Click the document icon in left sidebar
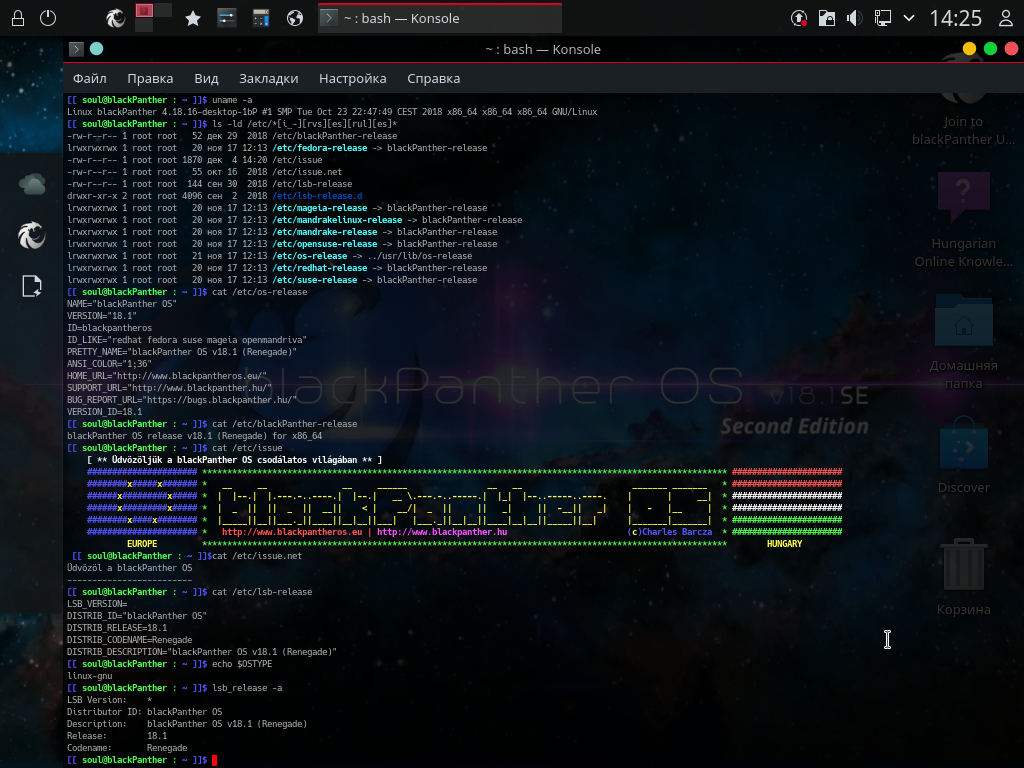The height and width of the screenshot is (768, 1024). [32, 286]
